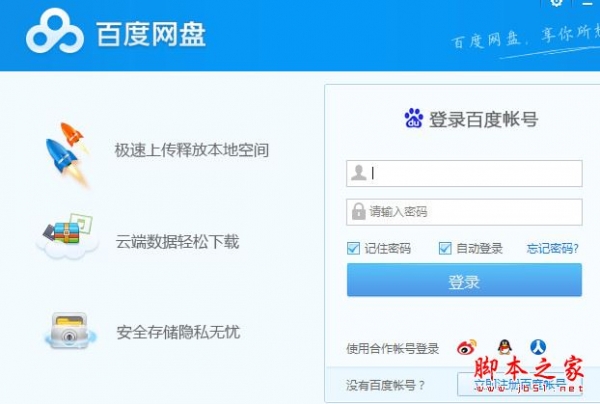The height and width of the screenshot is (404, 600).
Task: Log in with the QQ penguin icon
Action: pos(505,347)
